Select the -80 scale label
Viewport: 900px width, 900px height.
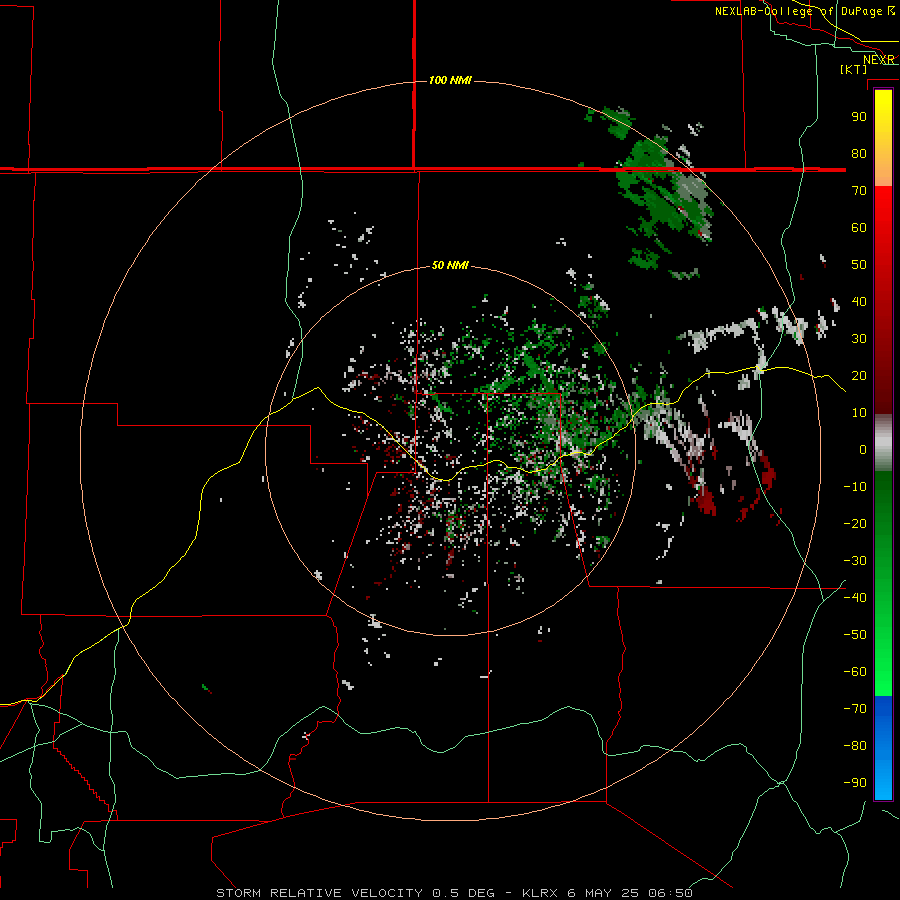click(x=855, y=746)
